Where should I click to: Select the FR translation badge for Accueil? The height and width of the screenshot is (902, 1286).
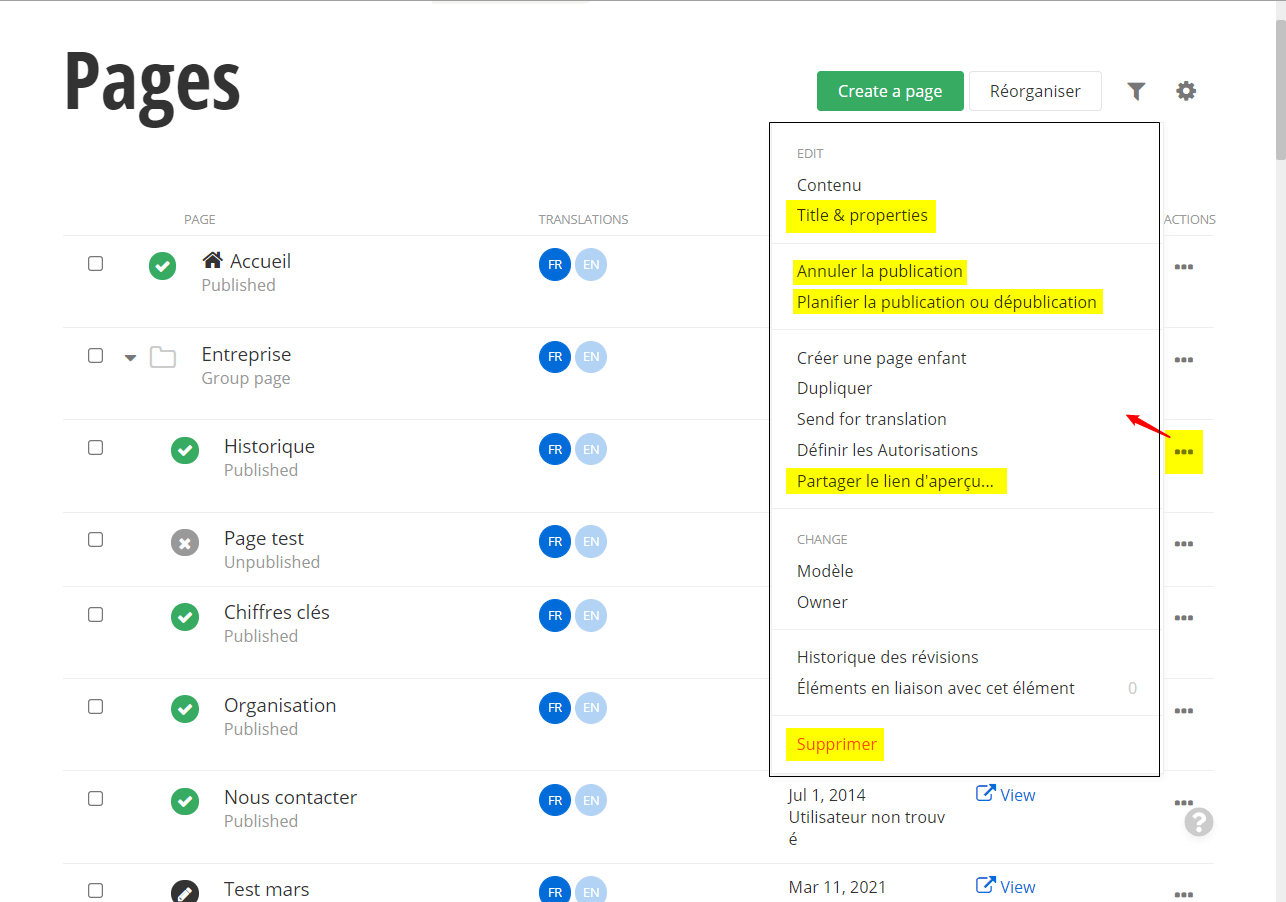[x=555, y=265]
